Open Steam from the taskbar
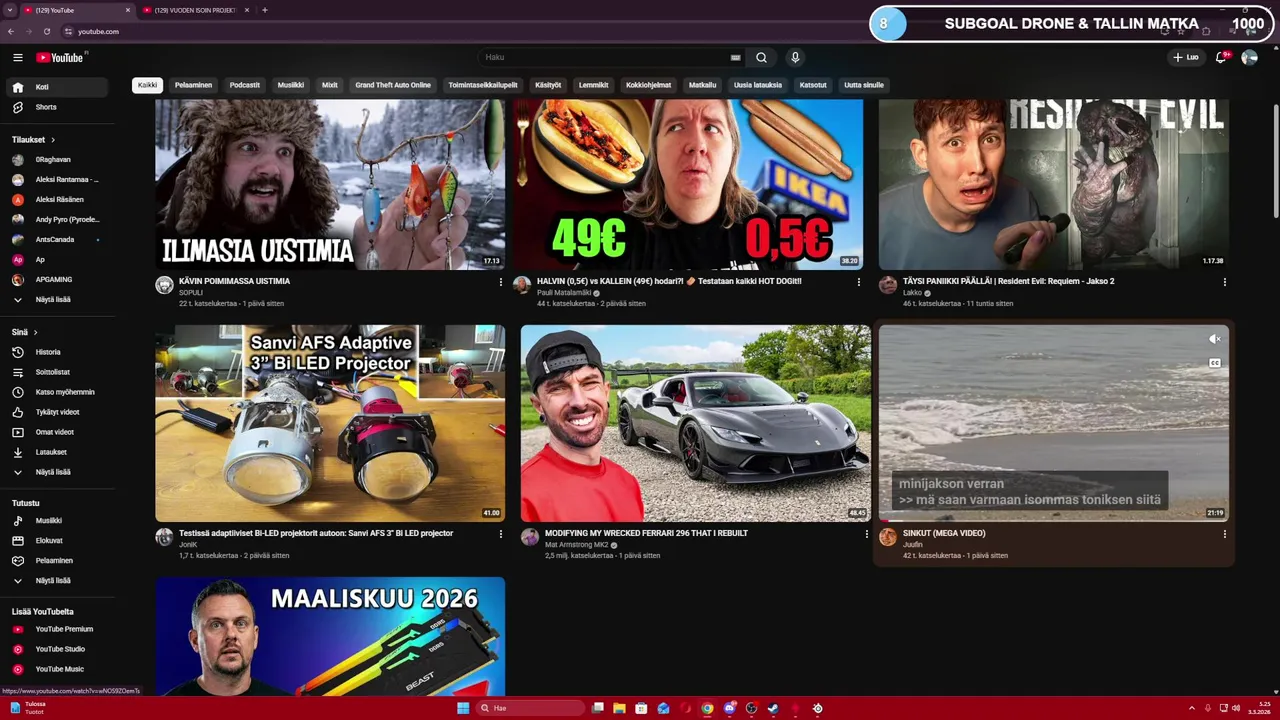Image resolution: width=1280 pixels, height=720 pixels. point(773,708)
